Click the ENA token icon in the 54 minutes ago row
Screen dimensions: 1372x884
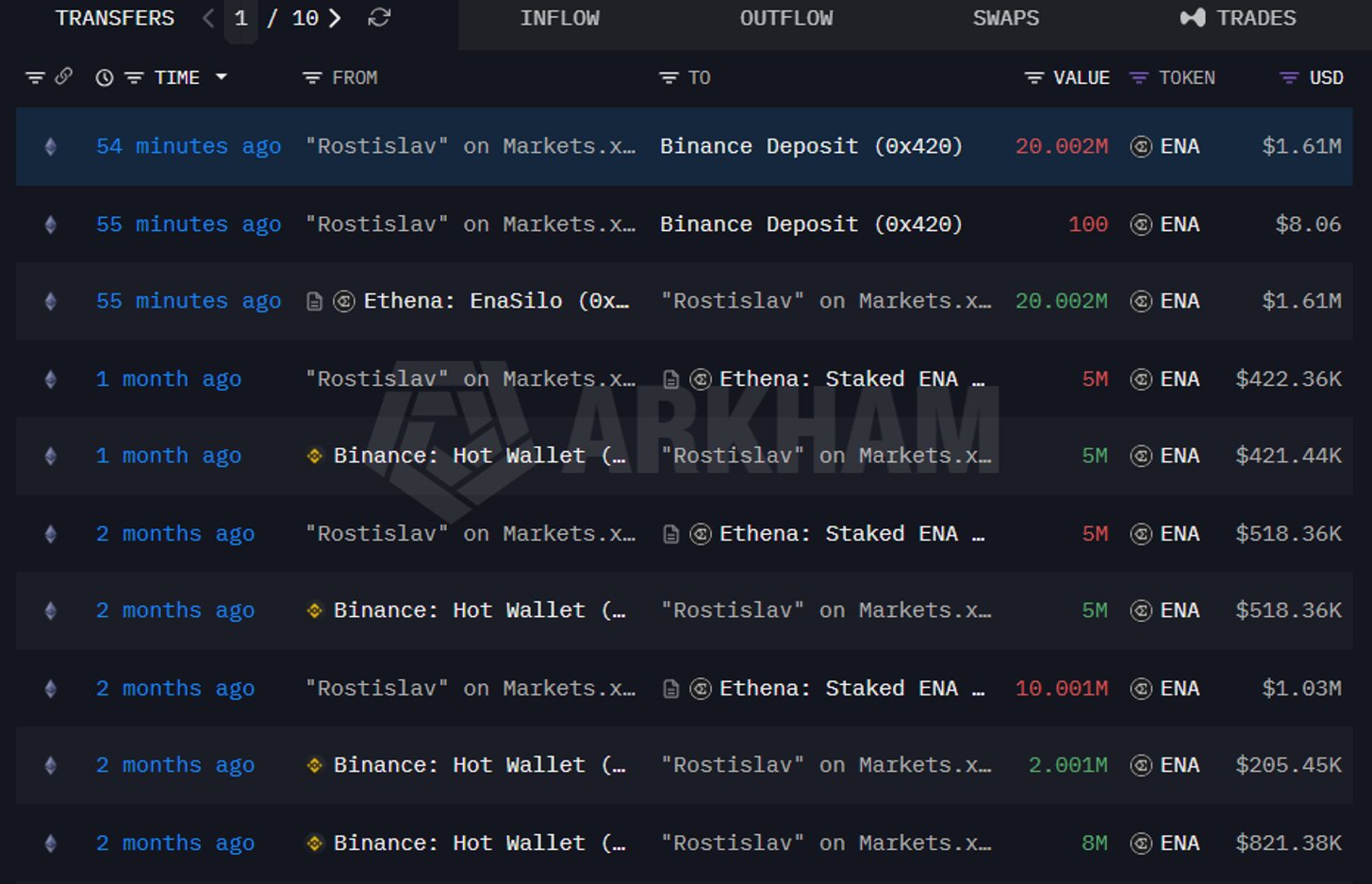(x=1141, y=146)
